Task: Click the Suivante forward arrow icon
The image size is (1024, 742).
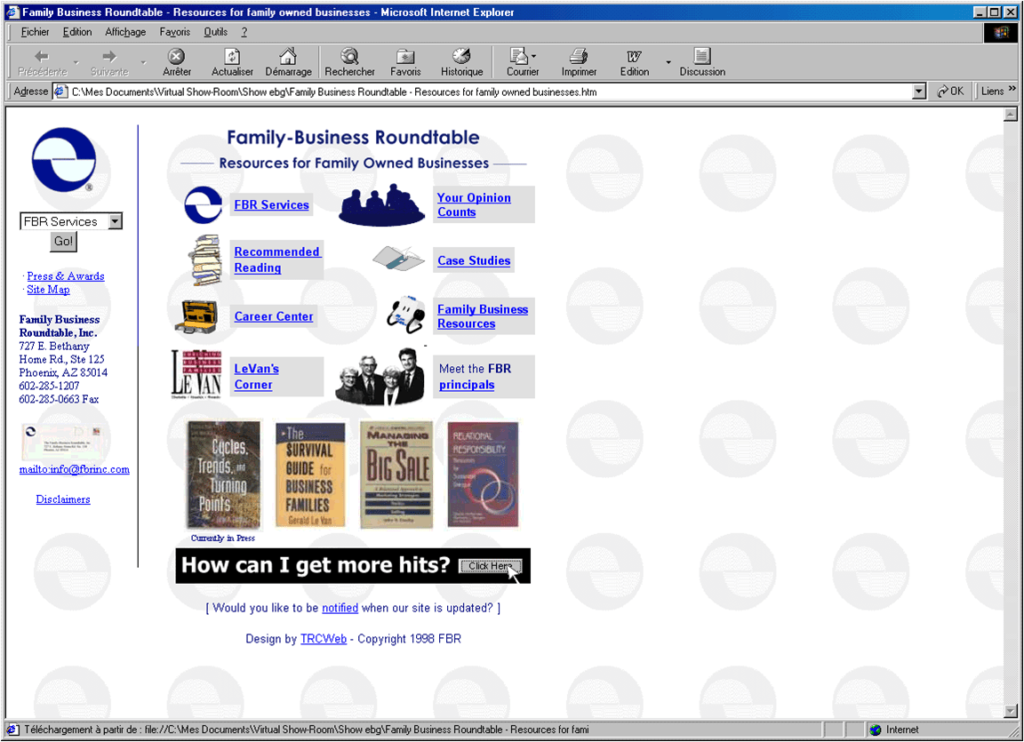Action: point(109,56)
